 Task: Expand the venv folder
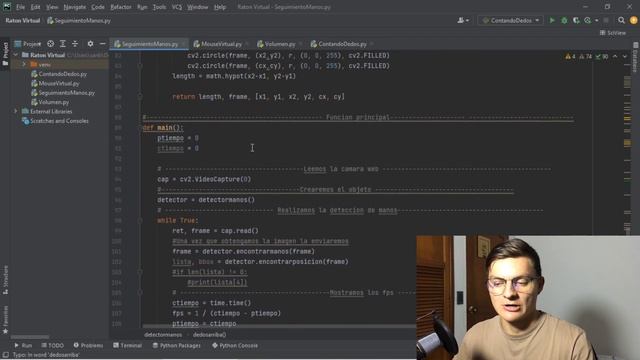click(24, 64)
